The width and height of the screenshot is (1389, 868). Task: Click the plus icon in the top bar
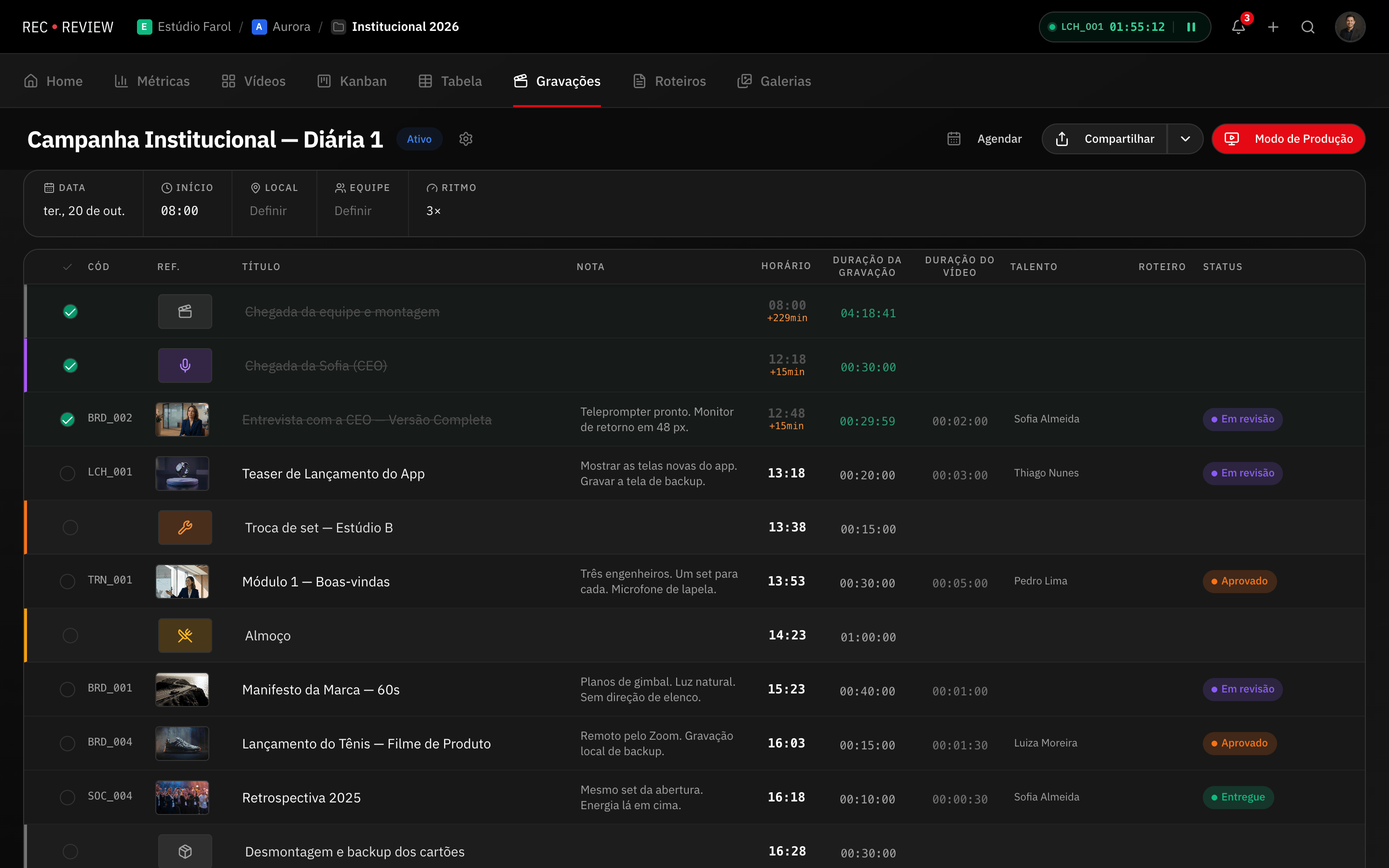(1273, 27)
